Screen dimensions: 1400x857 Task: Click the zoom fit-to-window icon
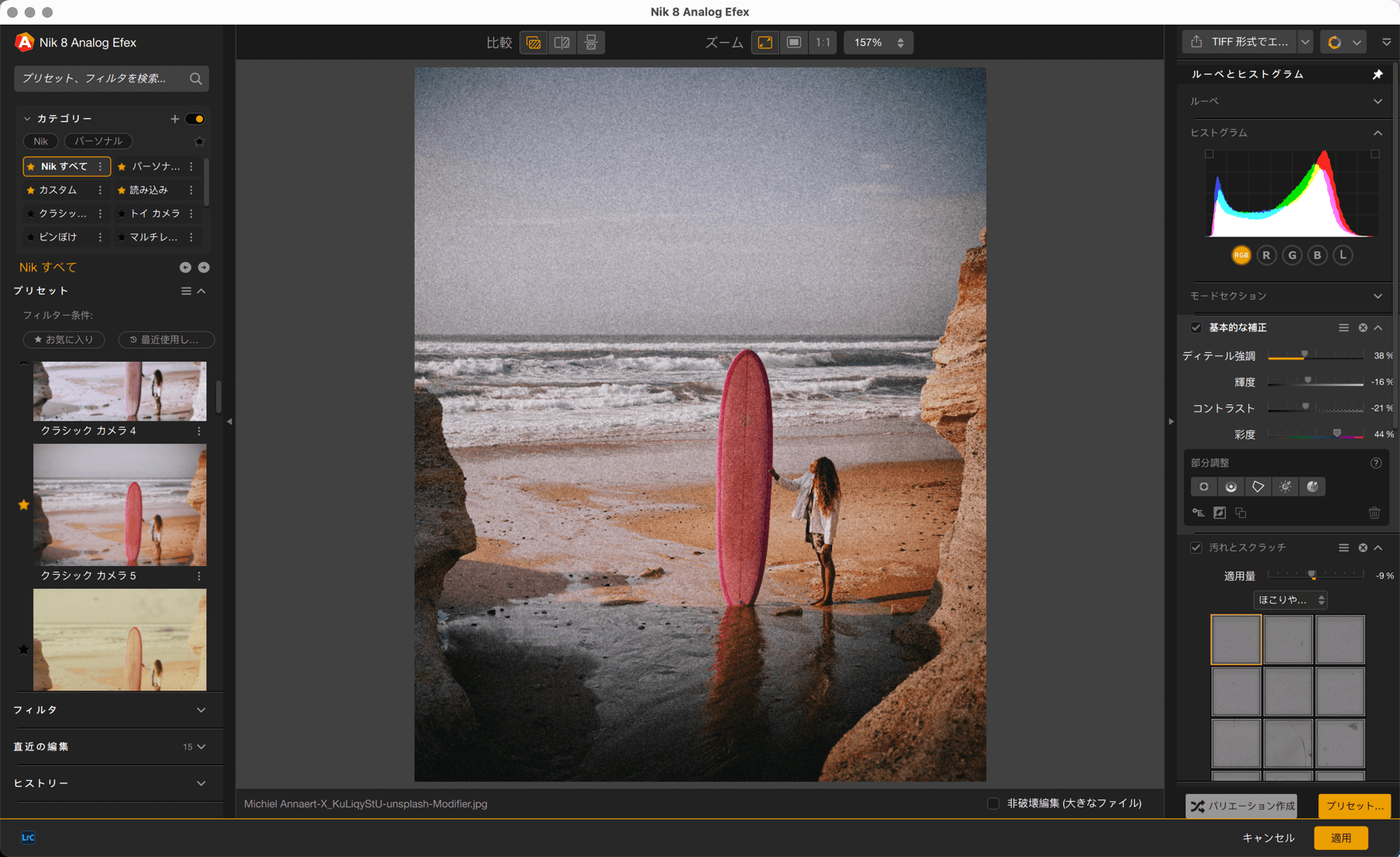765,43
